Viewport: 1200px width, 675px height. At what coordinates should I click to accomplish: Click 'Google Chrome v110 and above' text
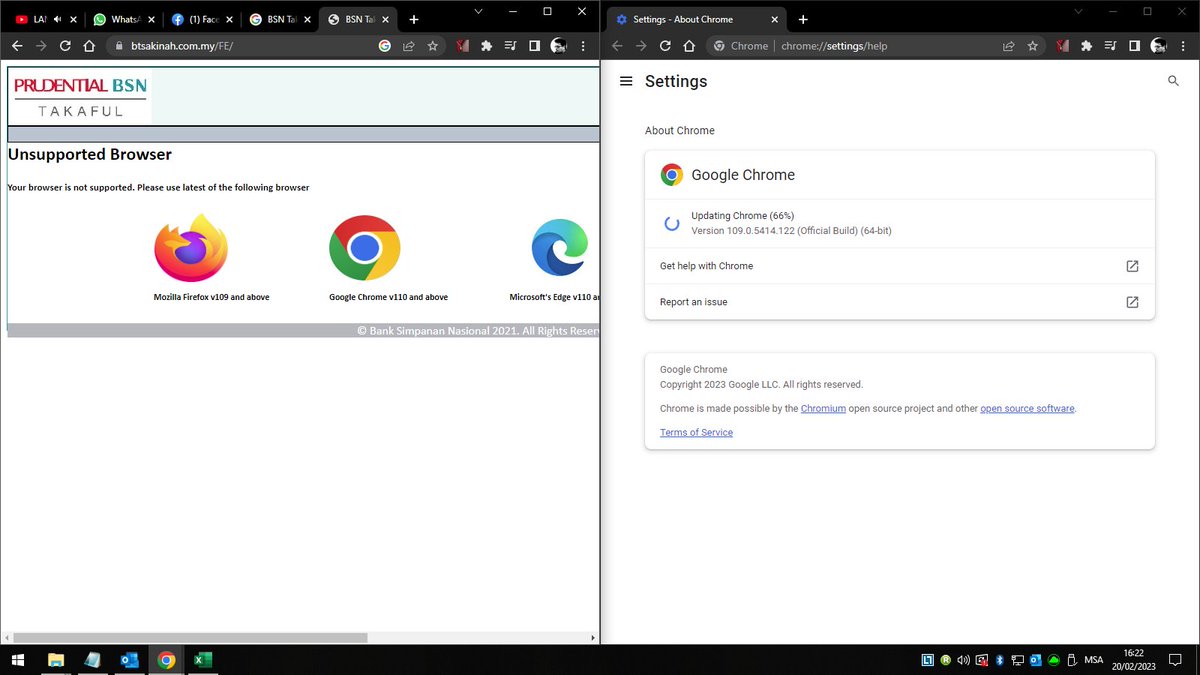(388, 297)
